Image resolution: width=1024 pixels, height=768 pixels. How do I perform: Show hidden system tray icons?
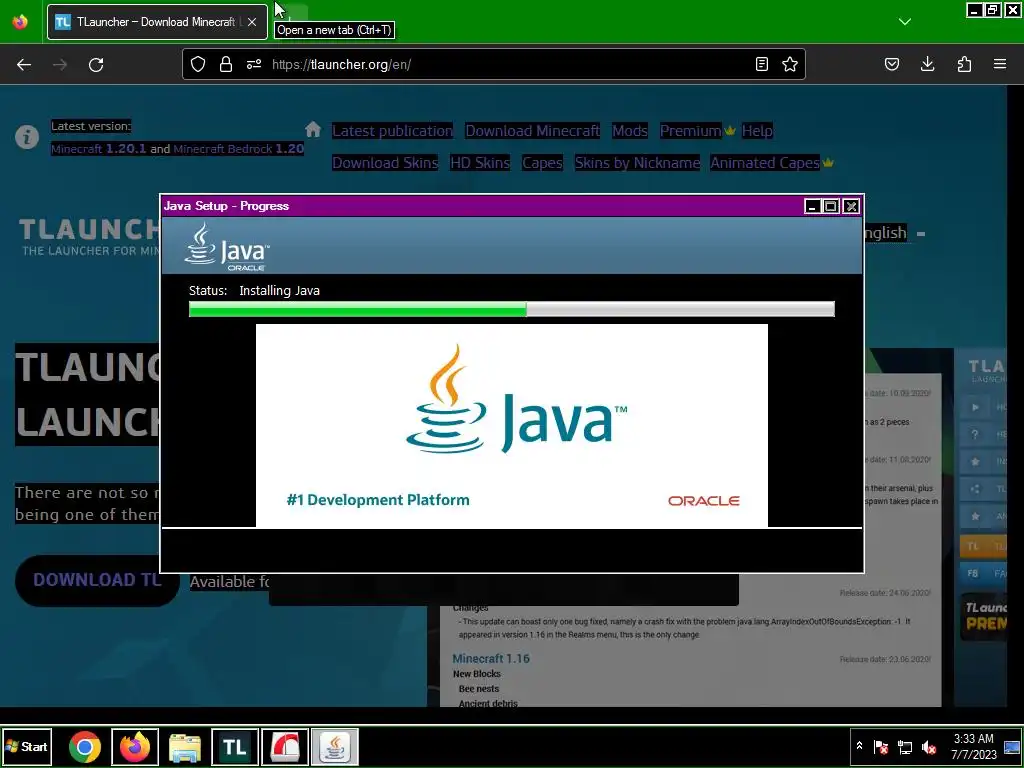coord(859,746)
